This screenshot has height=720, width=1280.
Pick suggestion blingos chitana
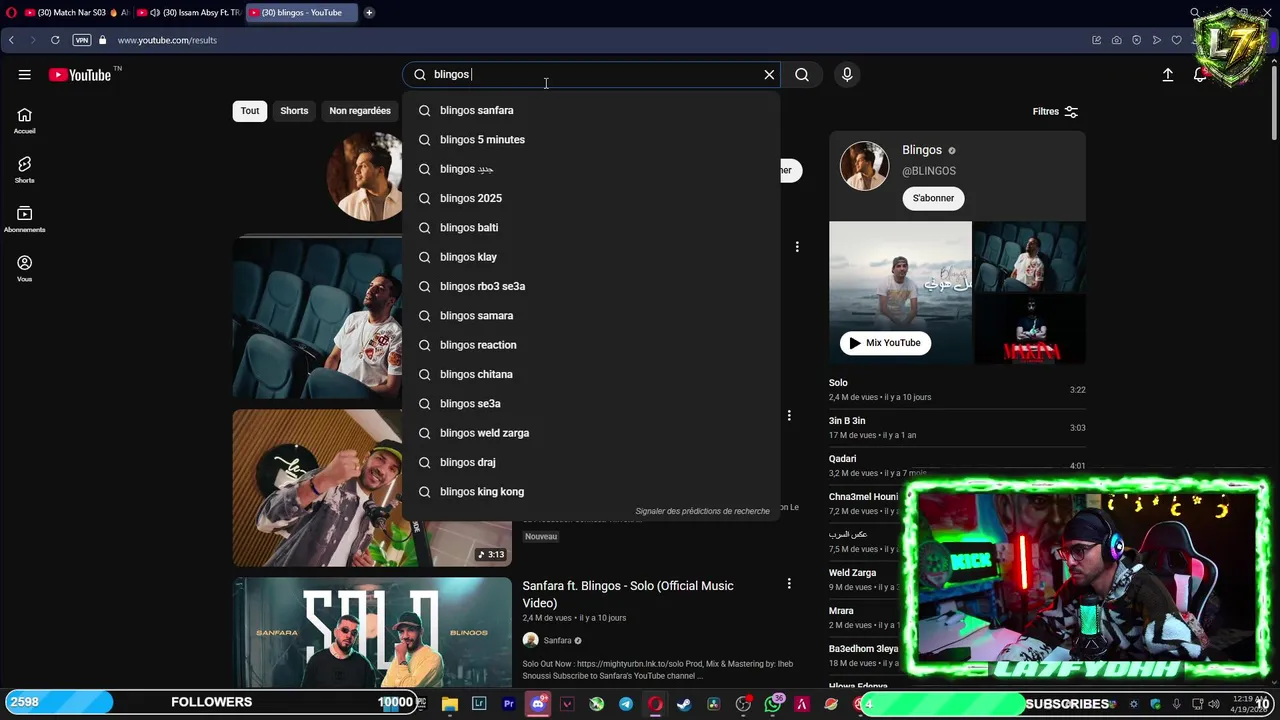click(591, 374)
